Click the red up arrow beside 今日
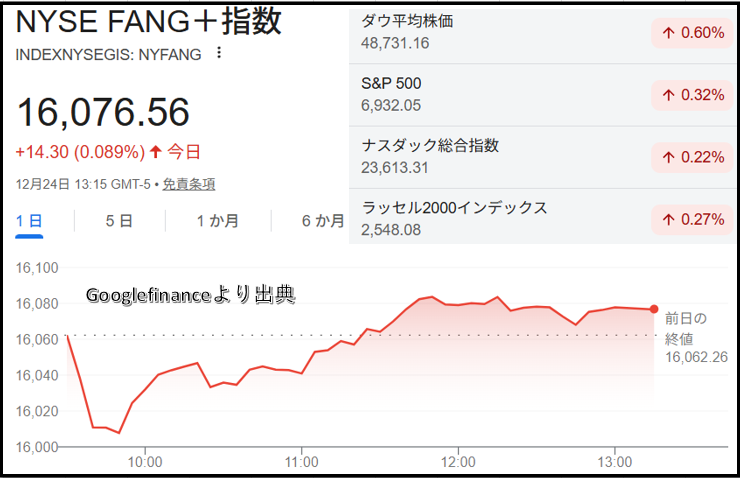740x478 pixels. [154, 152]
